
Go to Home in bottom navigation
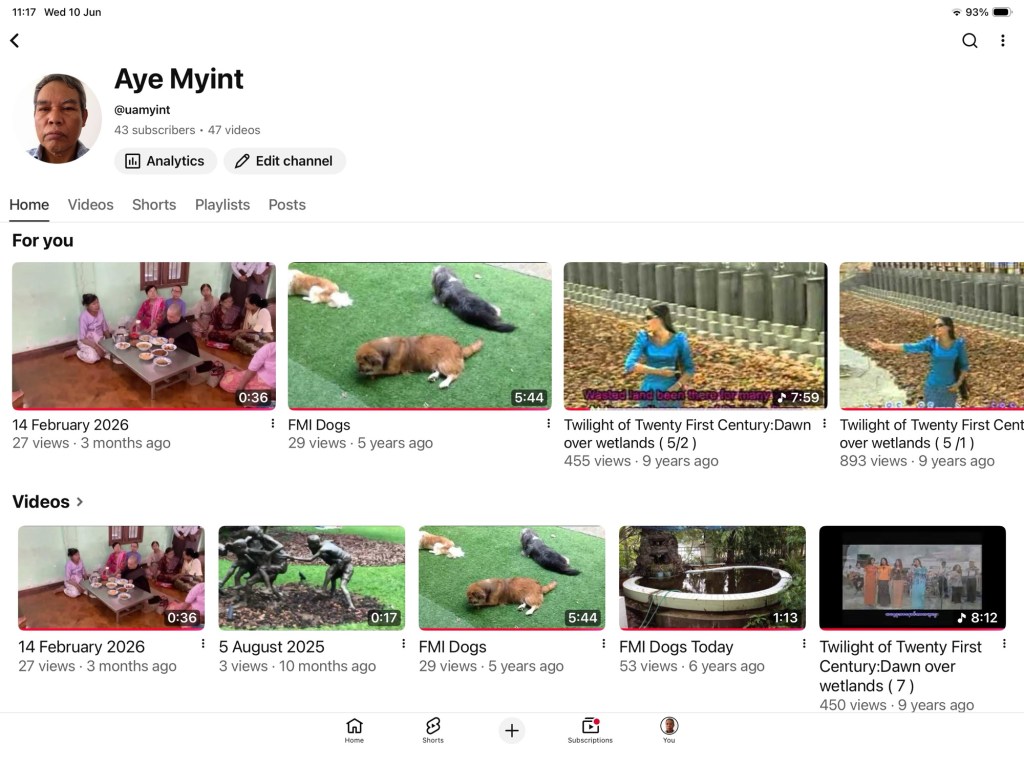pos(354,730)
